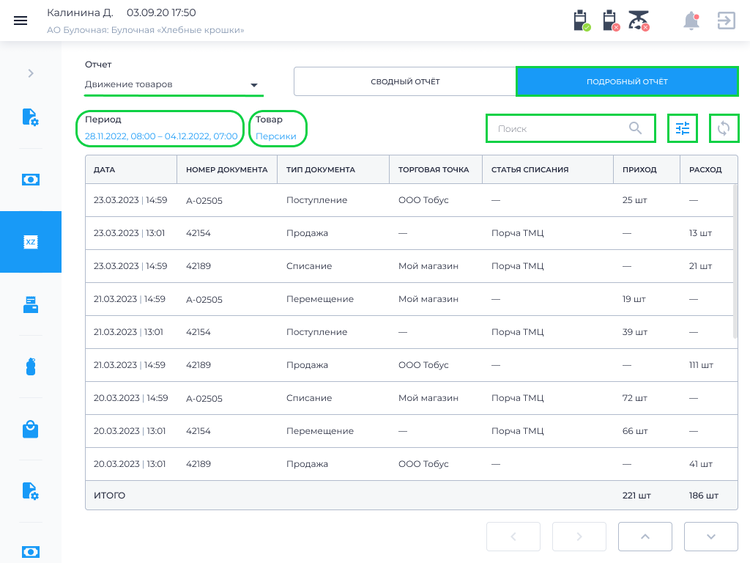Expand the collapsed sidebar with chevron
Image resolution: width=750 pixels, height=563 pixels.
[31, 73]
